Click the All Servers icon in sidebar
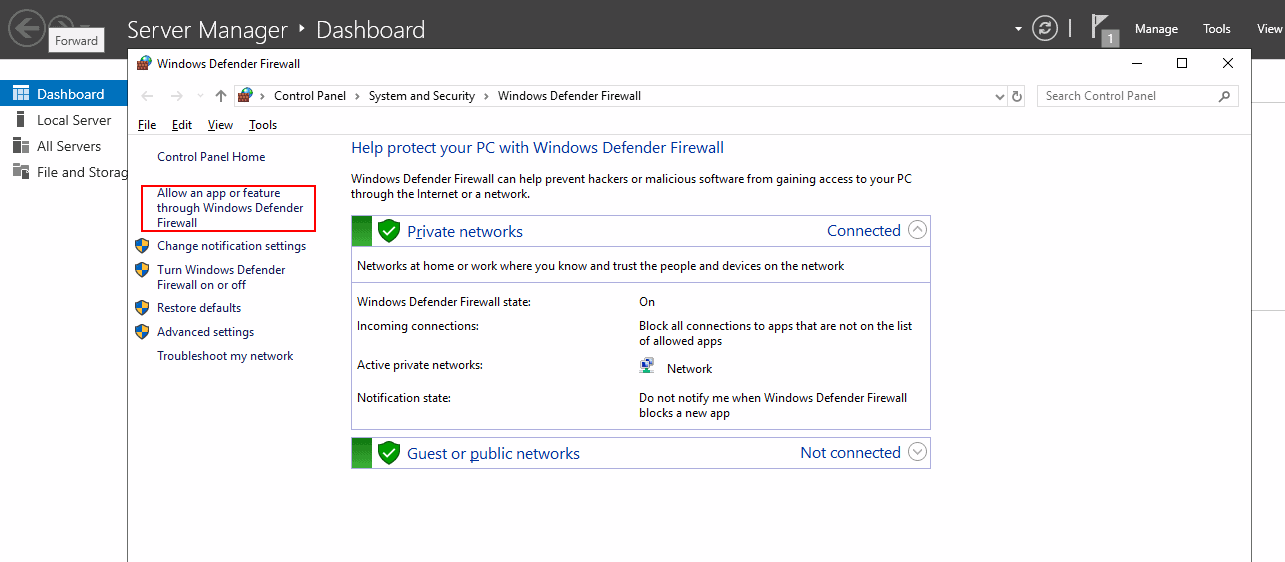The height and width of the screenshot is (562, 1285). point(21,146)
